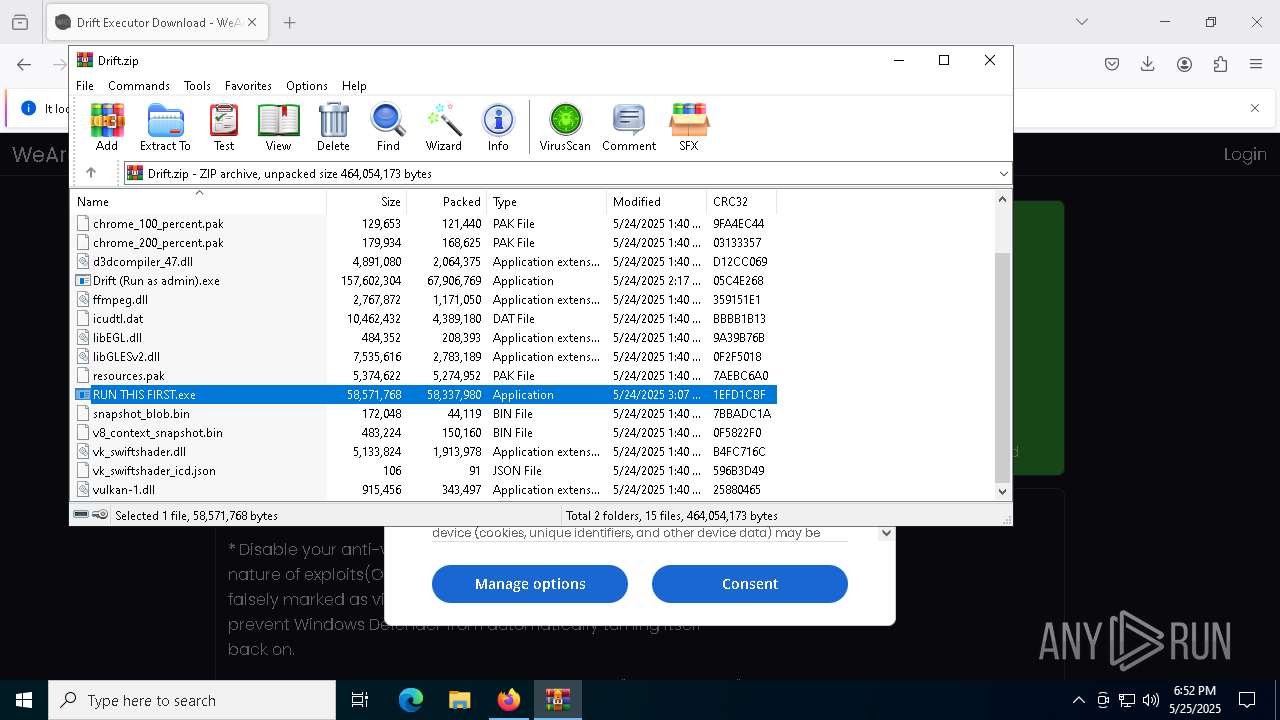Screen dimensions: 1280x720
Task: Dismiss the browser notification bar
Action: click(x=1255, y=108)
